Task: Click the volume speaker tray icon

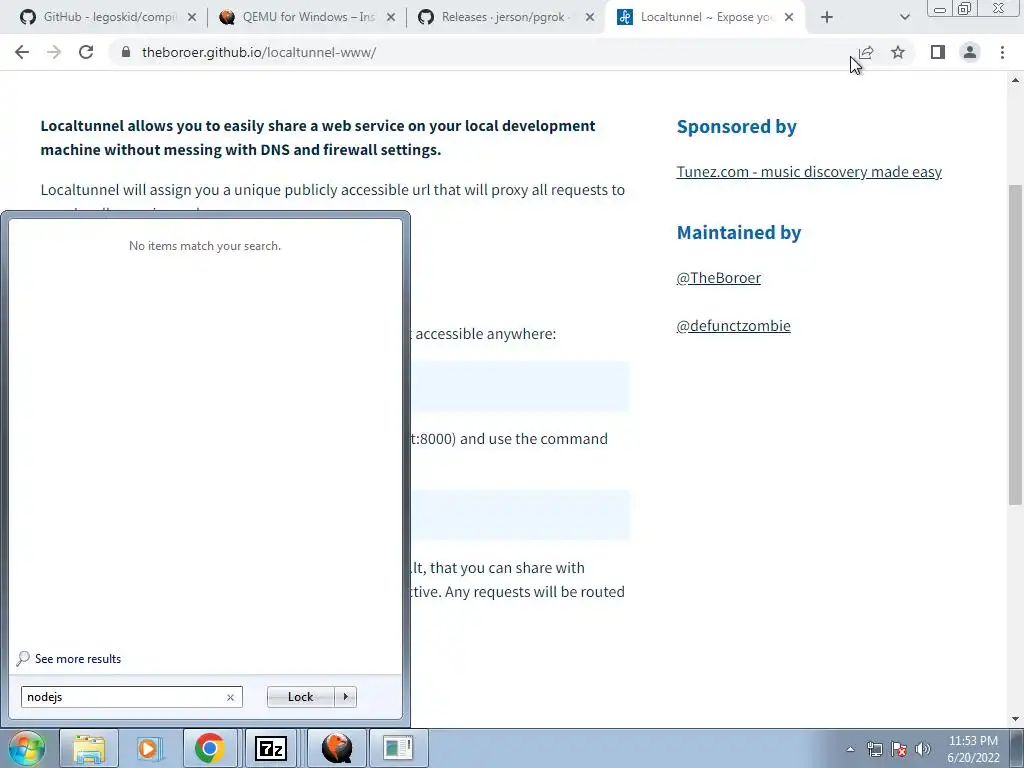Action: tap(923, 749)
